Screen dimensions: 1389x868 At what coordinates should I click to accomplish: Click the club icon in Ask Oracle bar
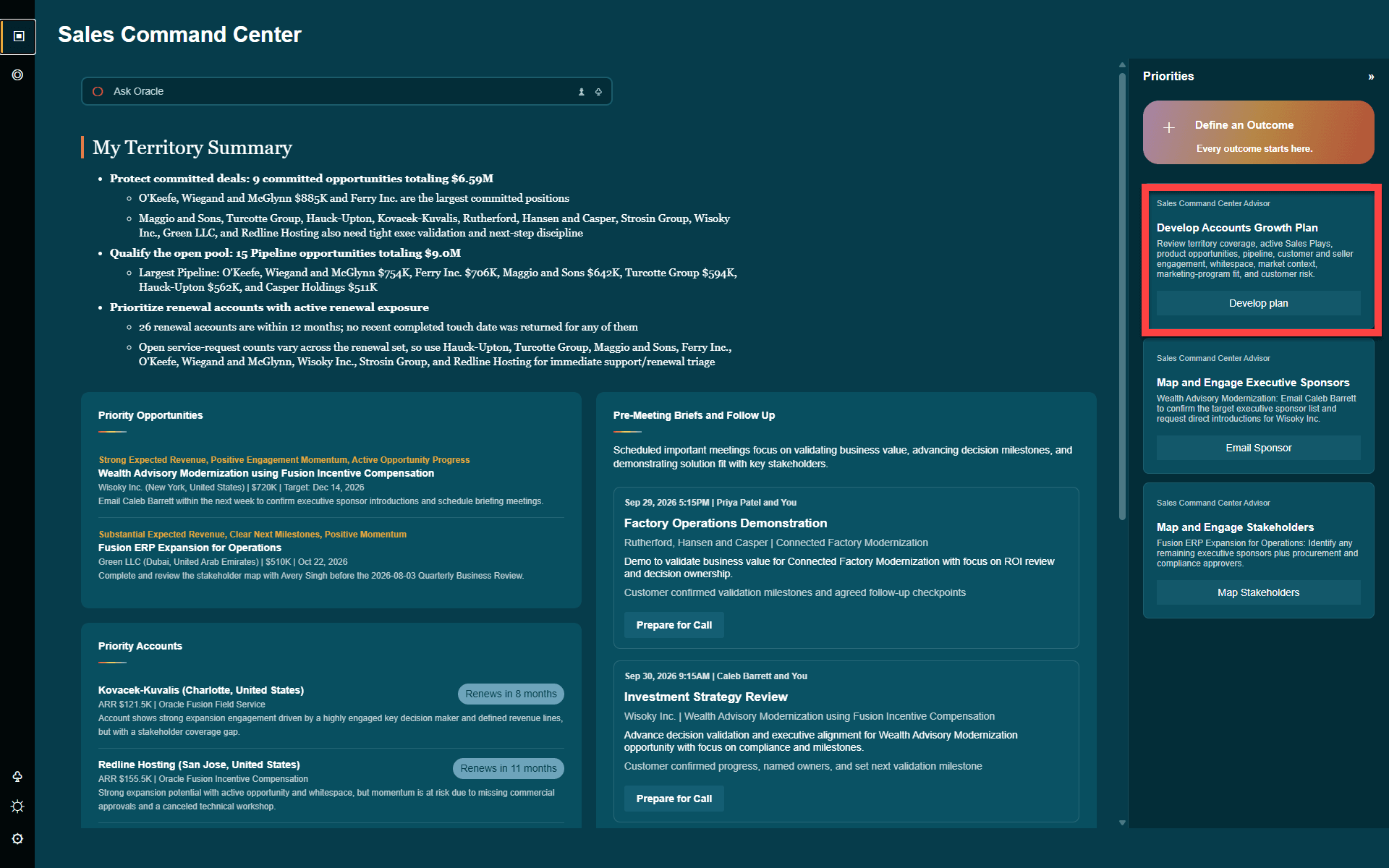click(x=598, y=92)
